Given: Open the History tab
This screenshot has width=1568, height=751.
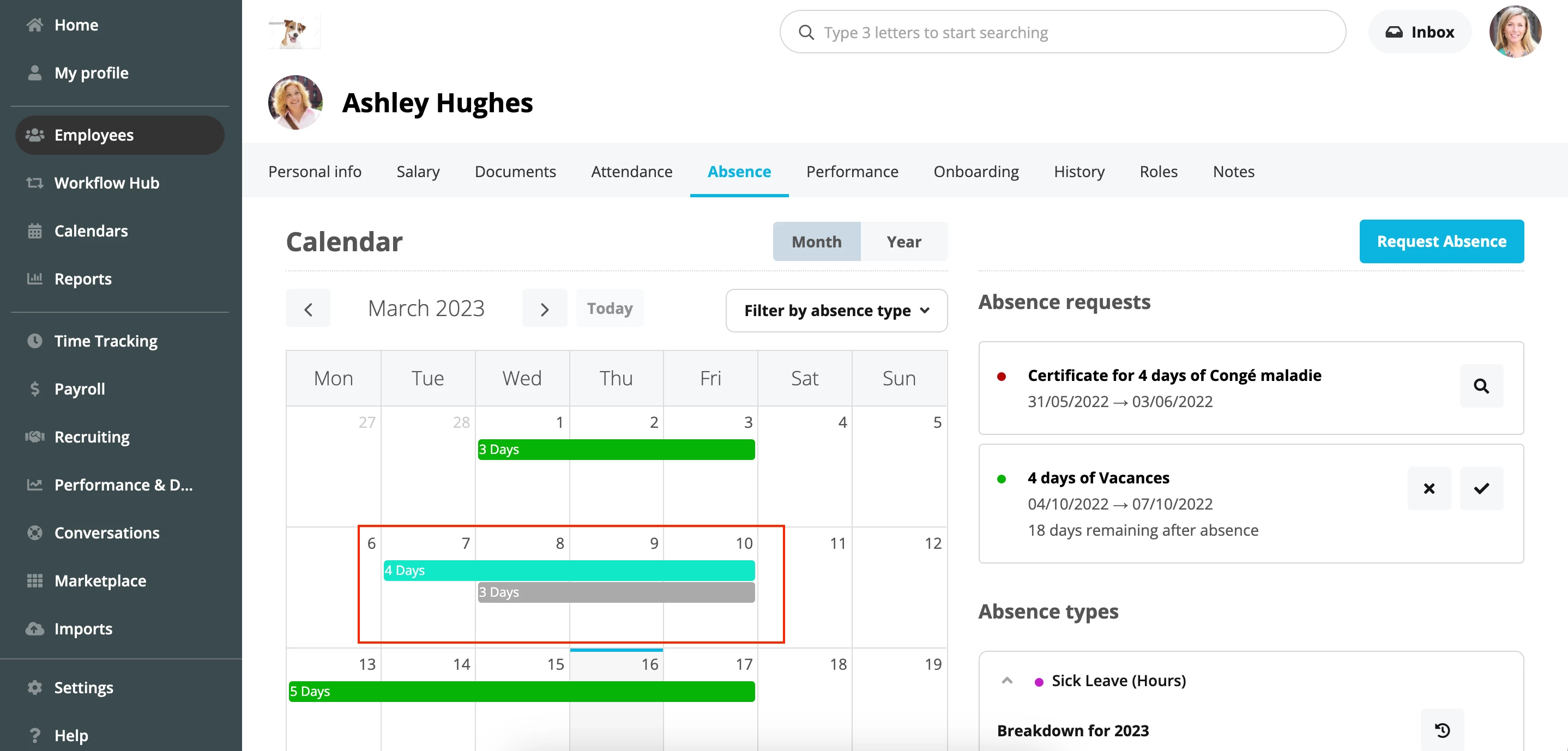Looking at the screenshot, I should click(x=1079, y=172).
